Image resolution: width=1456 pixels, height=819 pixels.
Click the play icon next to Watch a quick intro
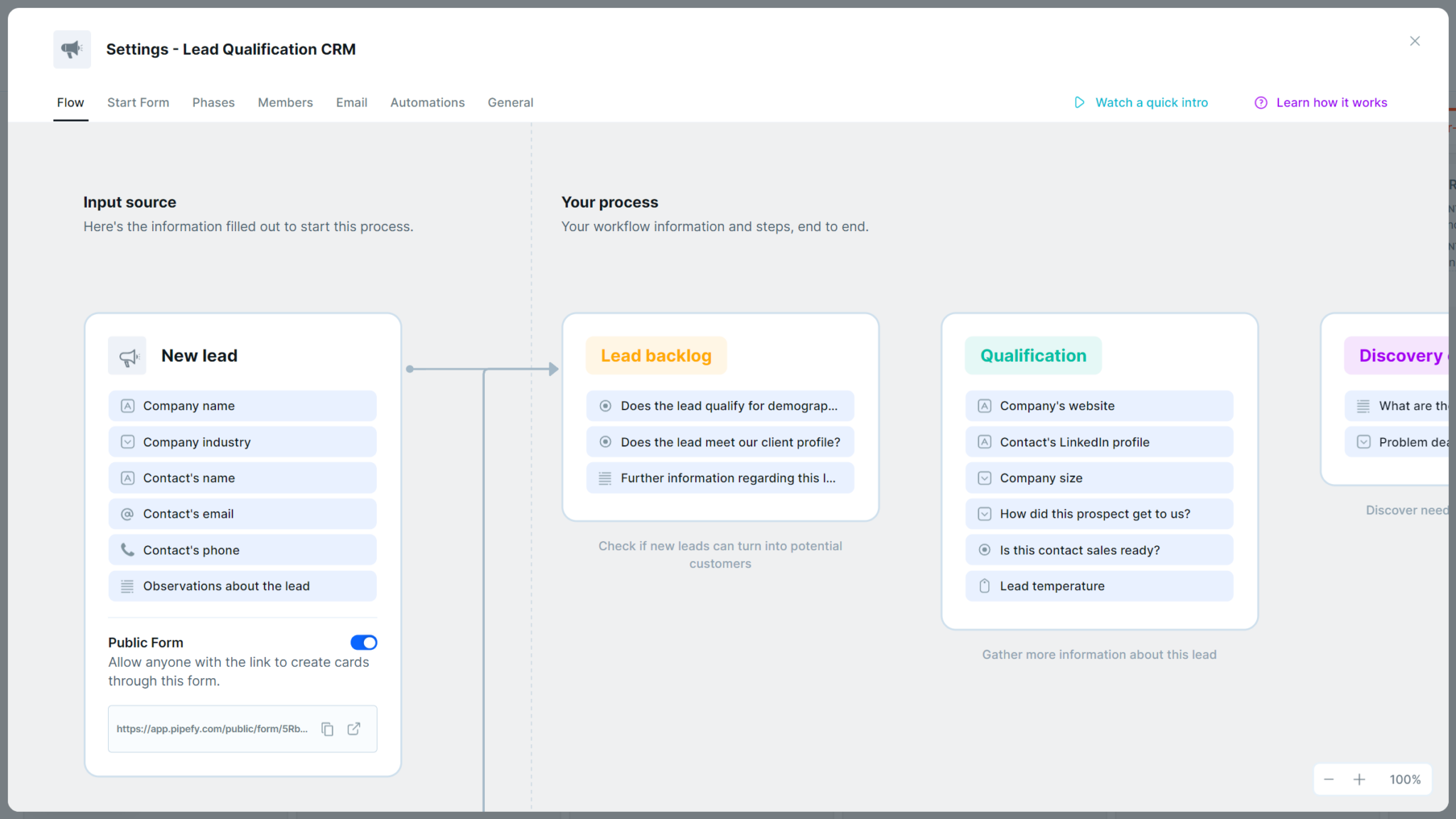point(1079,102)
